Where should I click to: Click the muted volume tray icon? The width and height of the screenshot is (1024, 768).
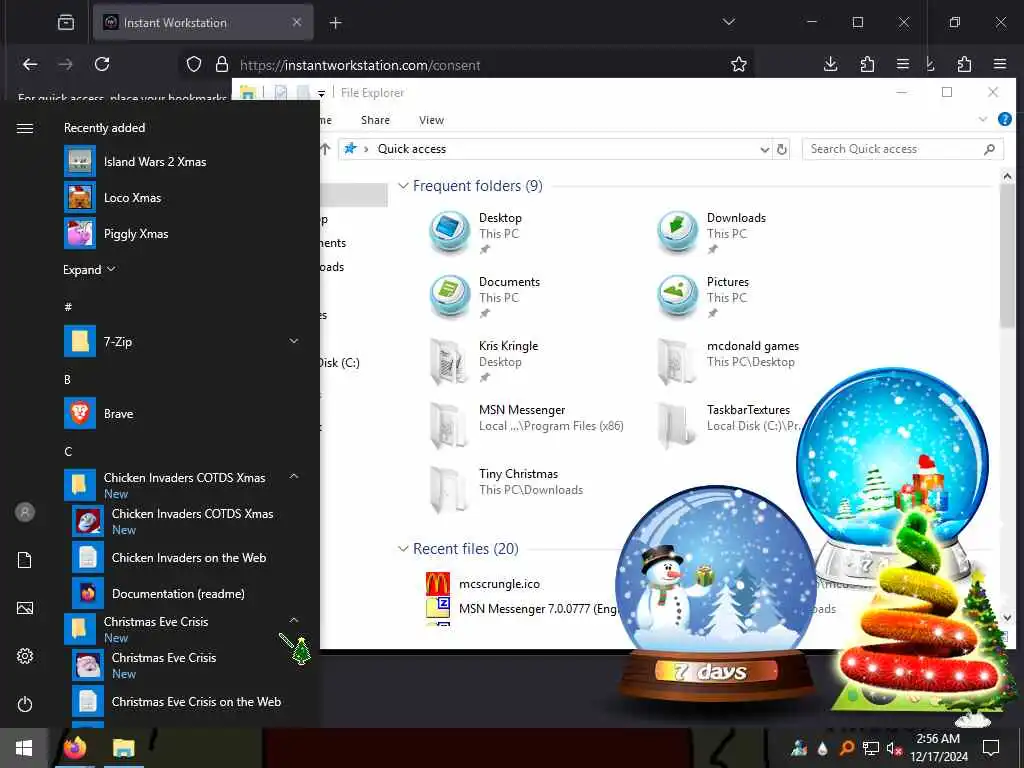[x=894, y=748]
